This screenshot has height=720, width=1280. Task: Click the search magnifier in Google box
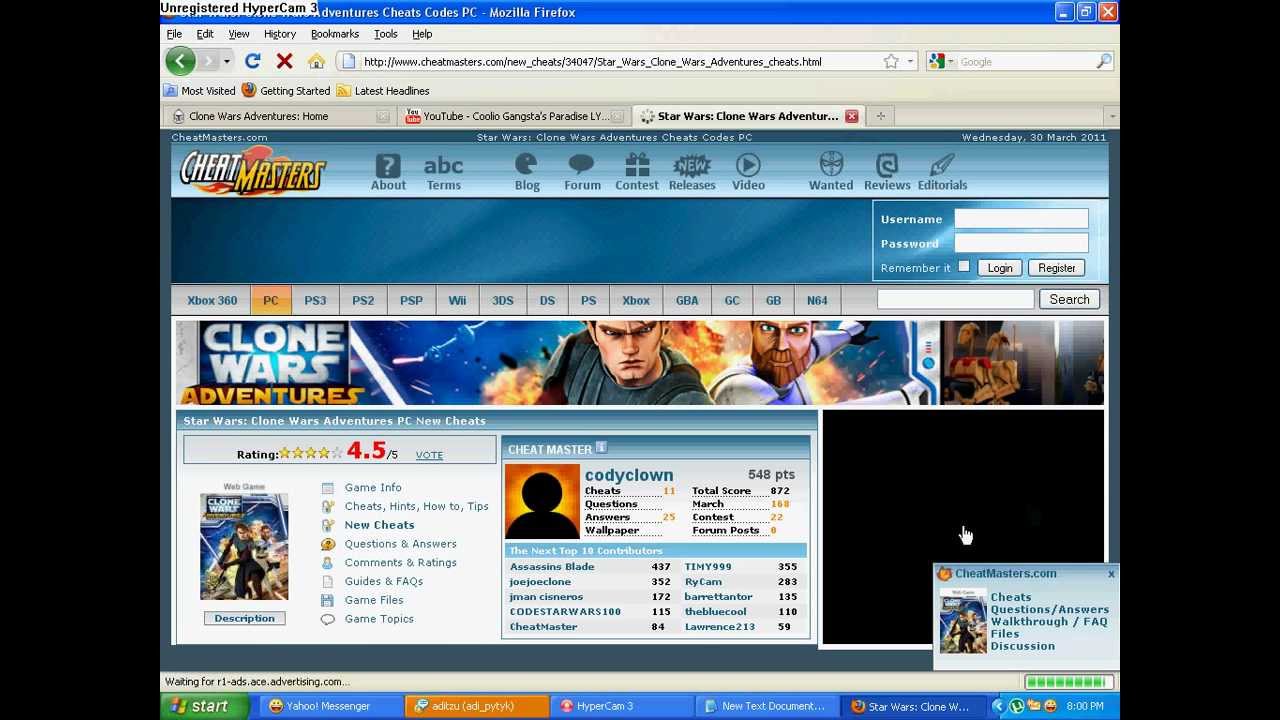pos(1103,62)
